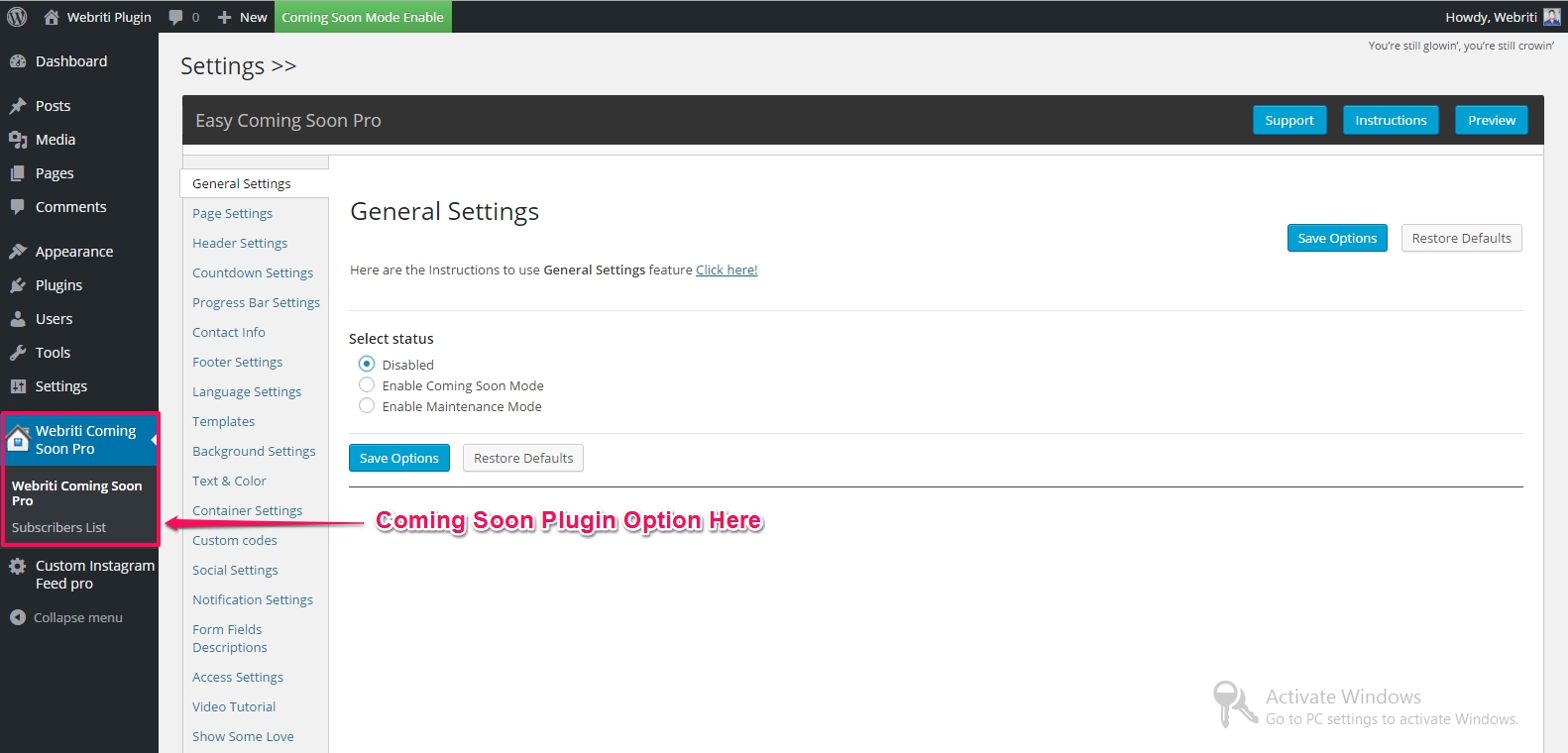Click the Pages icon in sidebar
1568x753 pixels.
18,173
